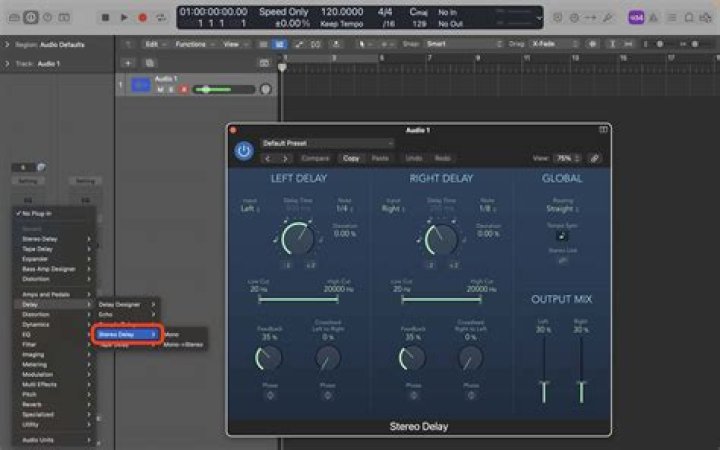Show Global Tracks icon
The image size is (720, 450).
[264, 63]
